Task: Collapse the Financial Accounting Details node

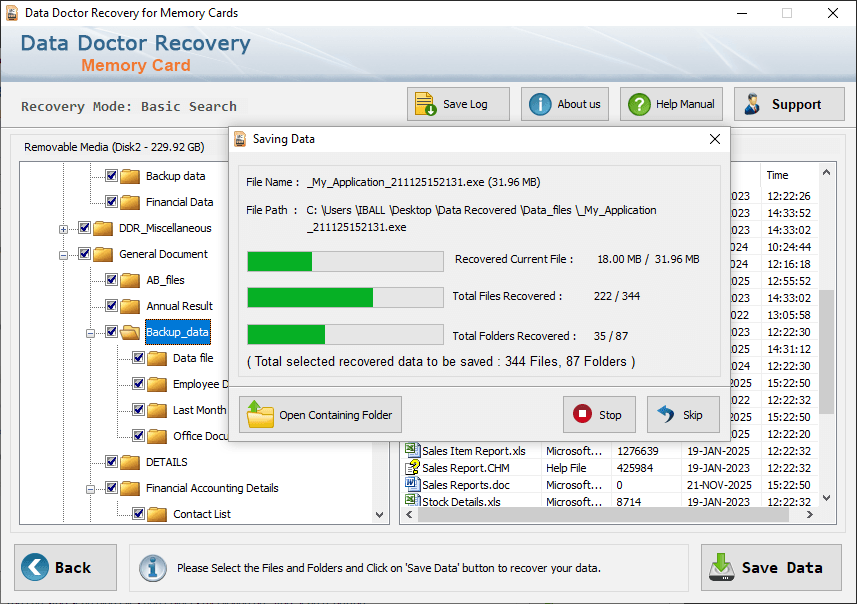Action: pyautogui.click(x=90, y=489)
